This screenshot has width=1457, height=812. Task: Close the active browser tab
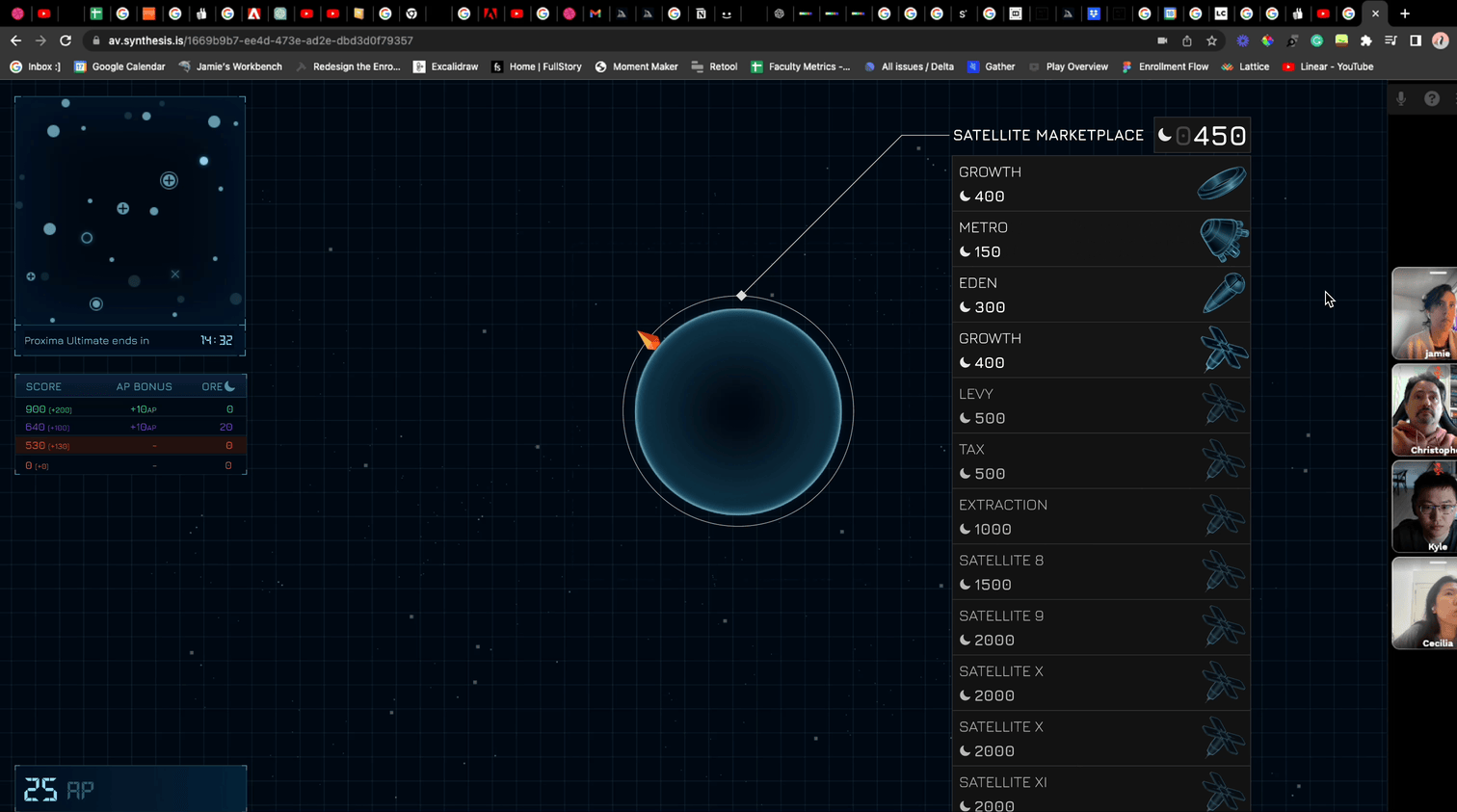click(x=1375, y=13)
